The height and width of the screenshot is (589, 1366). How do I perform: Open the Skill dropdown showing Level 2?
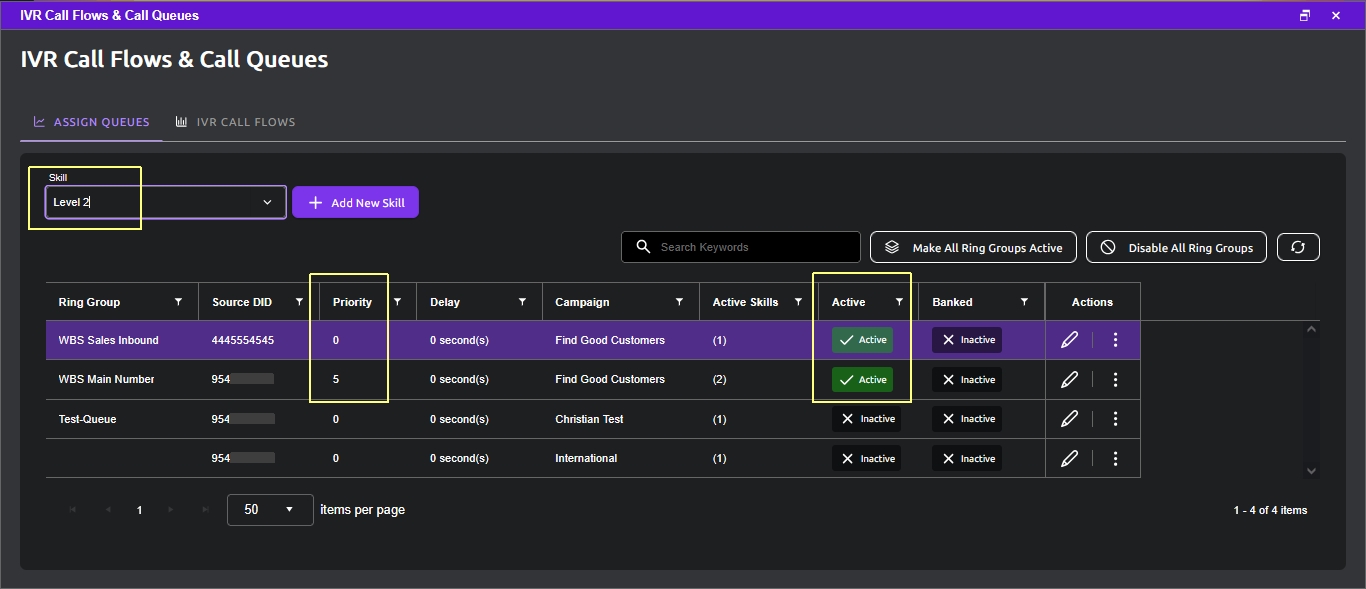pyautogui.click(x=166, y=202)
